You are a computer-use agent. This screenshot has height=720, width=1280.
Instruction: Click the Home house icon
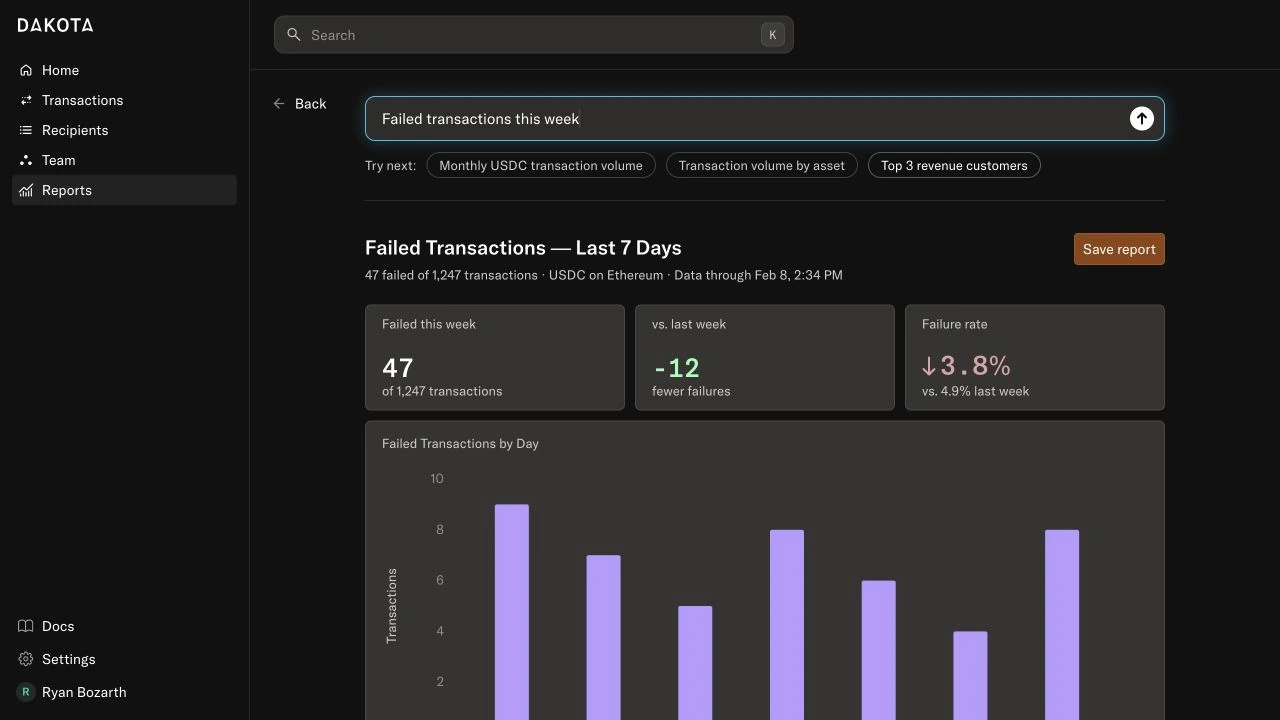26,70
